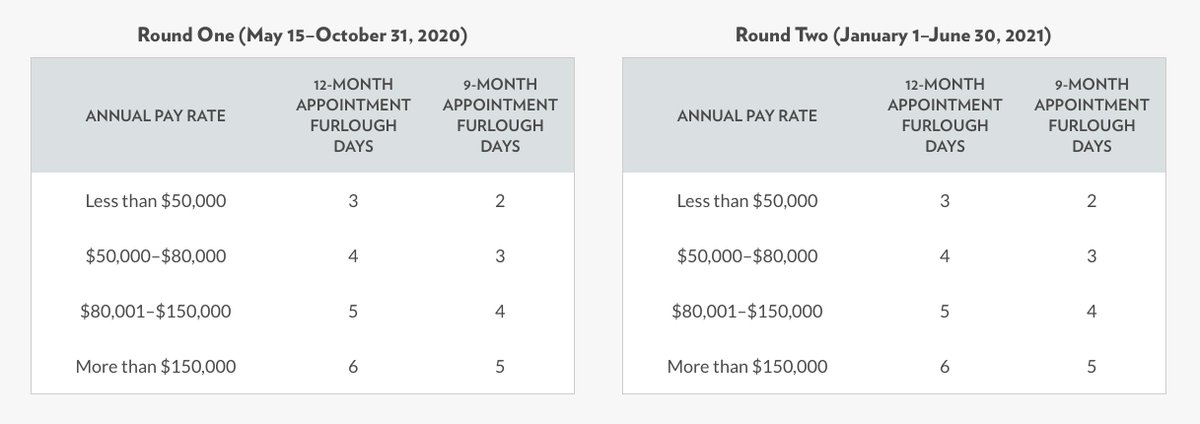Click Round Two 12-month value 3
The height and width of the screenshot is (424, 1200).
[x=943, y=201]
